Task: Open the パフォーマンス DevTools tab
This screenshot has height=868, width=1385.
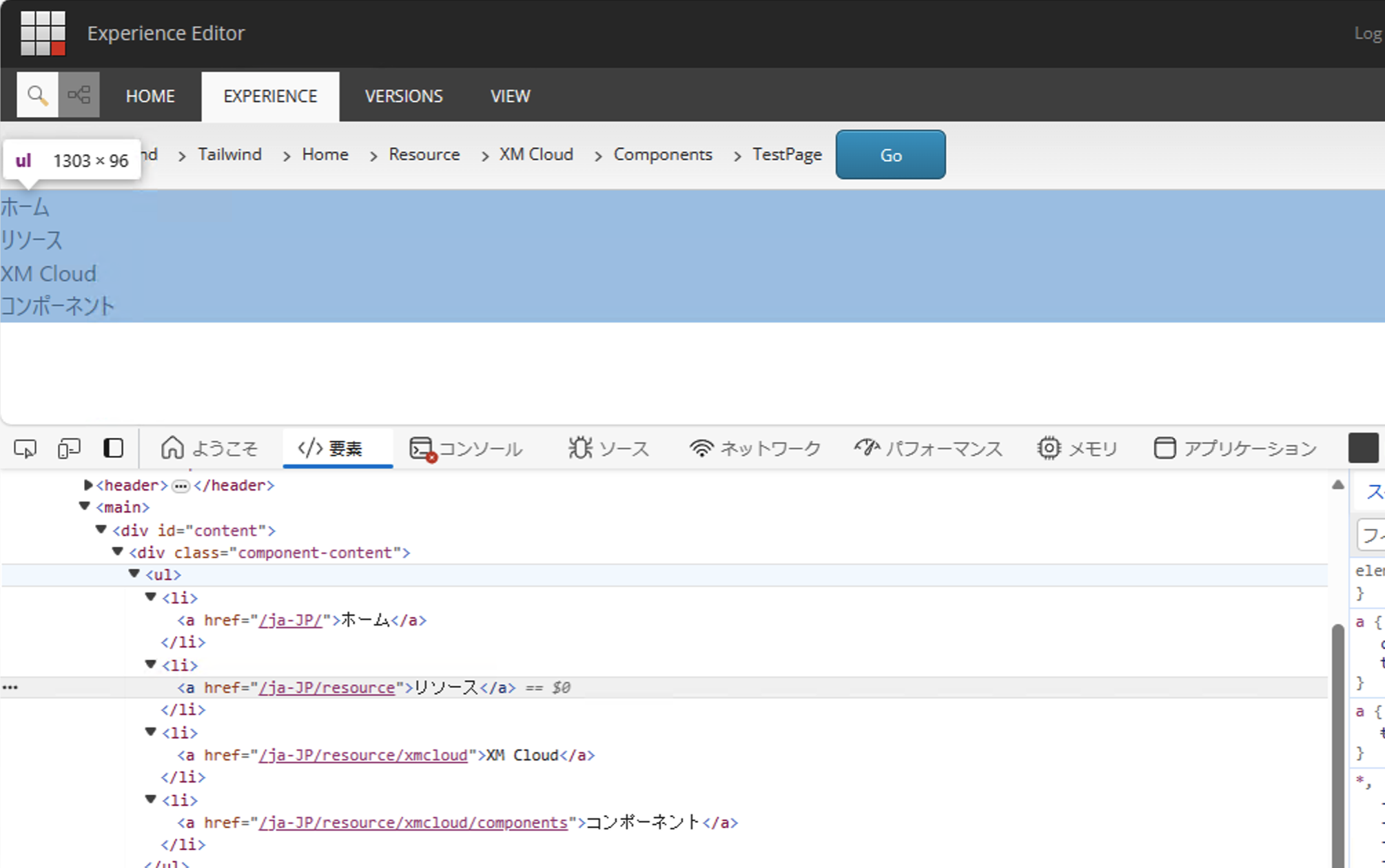Action: pyautogui.click(x=928, y=448)
